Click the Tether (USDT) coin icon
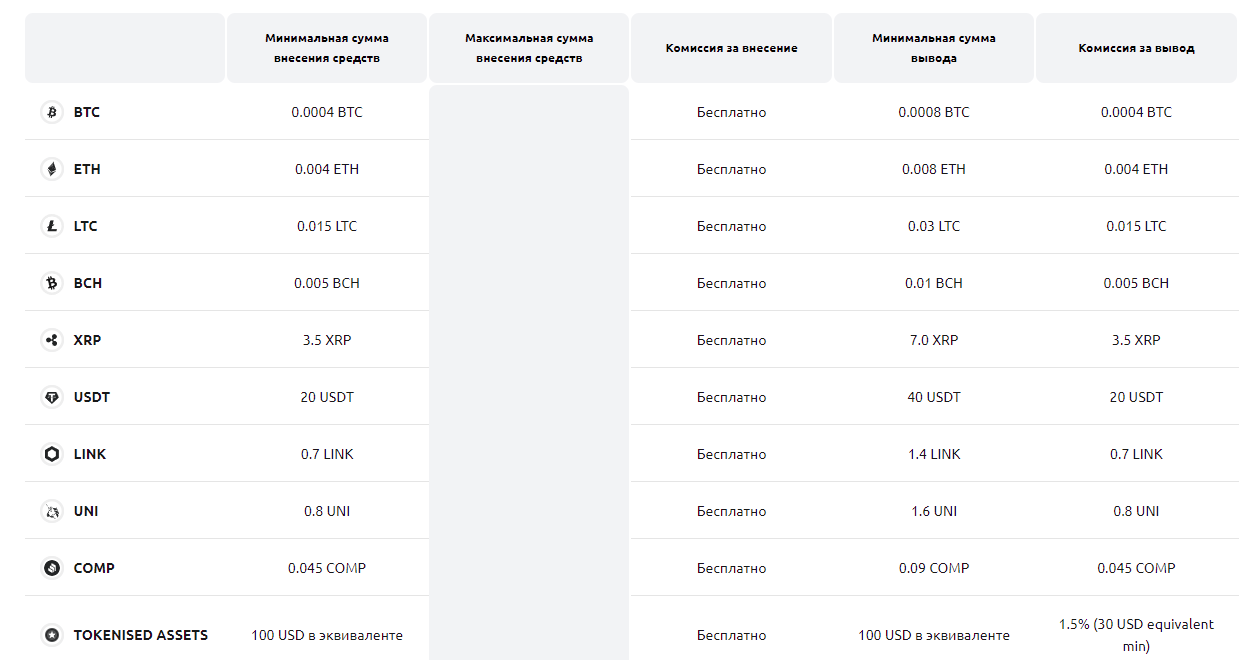The height and width of the screenshot is (660, 1260). (x=52, y=397)
